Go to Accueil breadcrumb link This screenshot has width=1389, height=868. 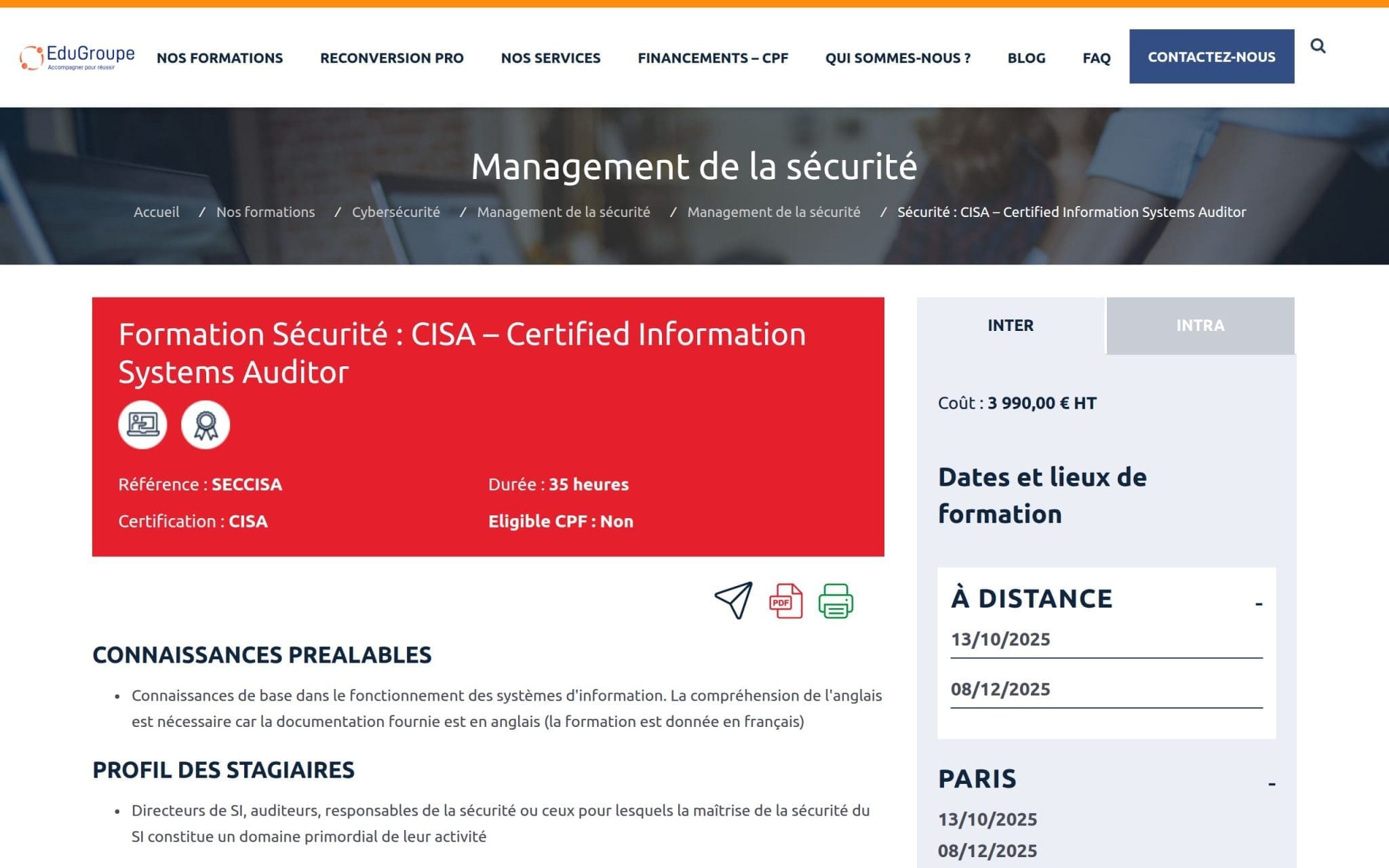(x=157, y=212)
